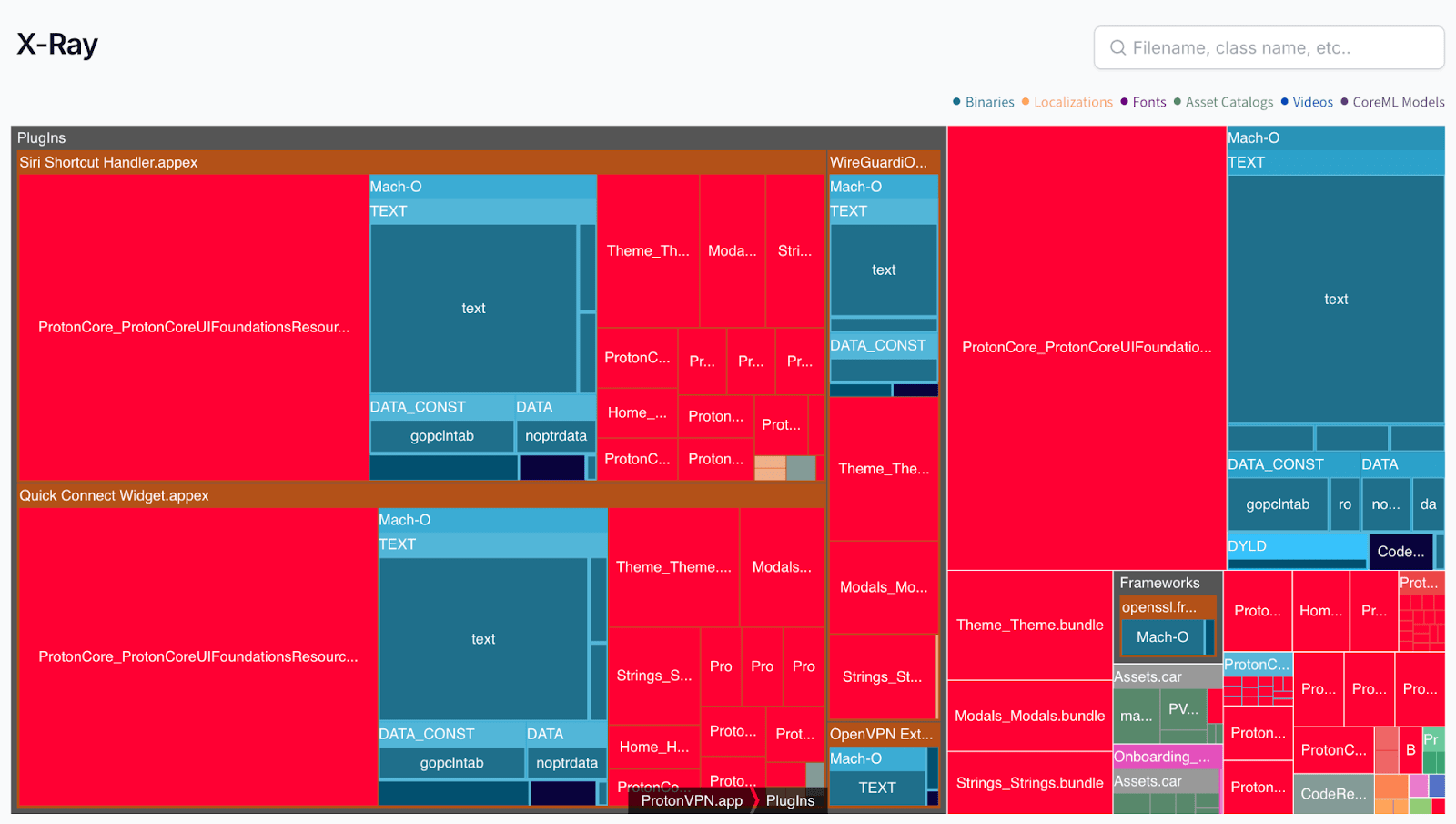1456x824 pixels.
Task: Select the PlugIns breadcrumb item
Action: coord(790,800)
